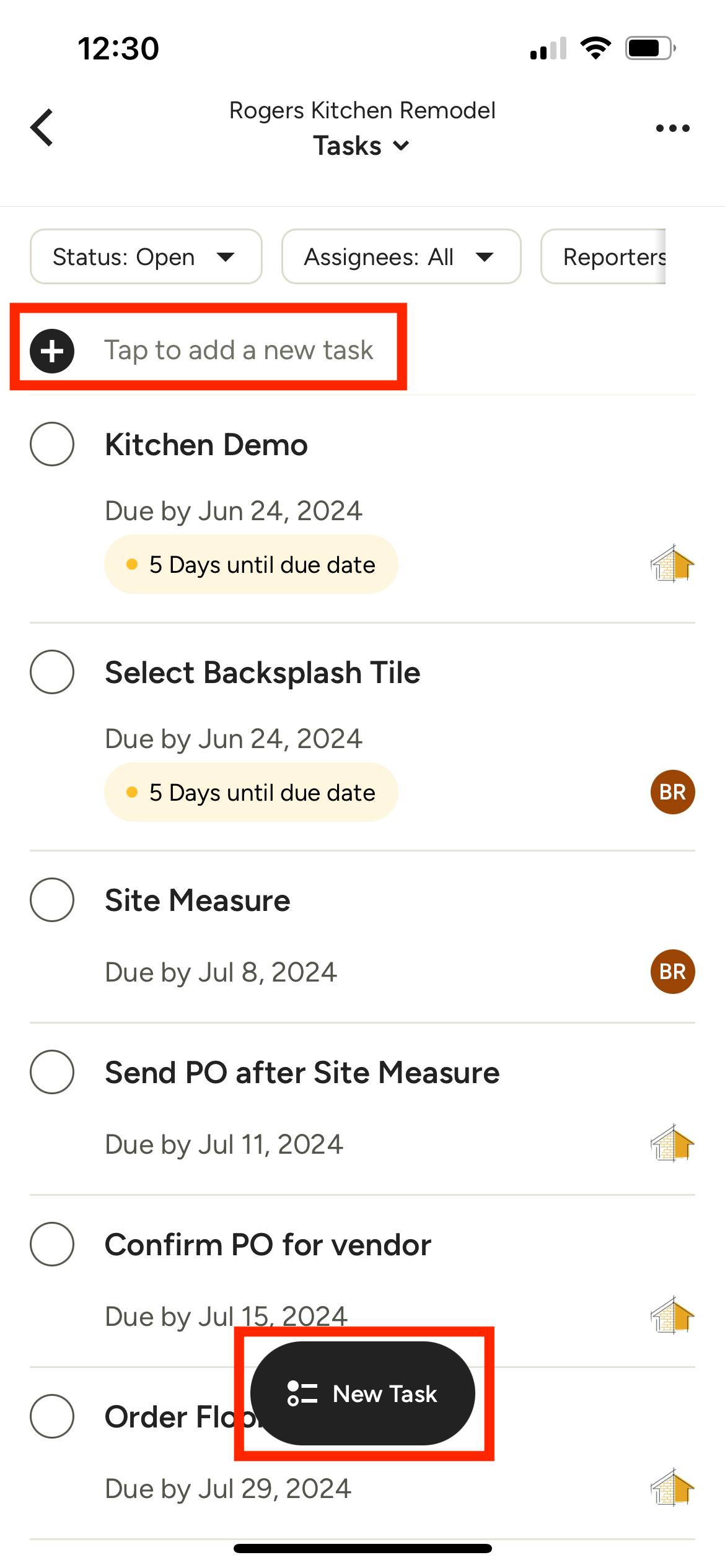Mark Kitchen Demo task as complete
The width and height of the screenshot is (725, 1568).
tap(52, 444)
